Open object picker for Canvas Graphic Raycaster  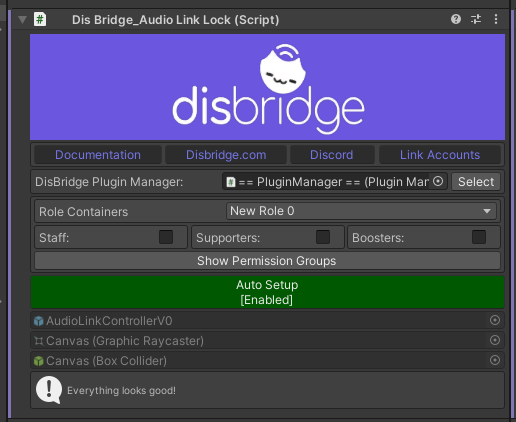click(x=495, y=340)
